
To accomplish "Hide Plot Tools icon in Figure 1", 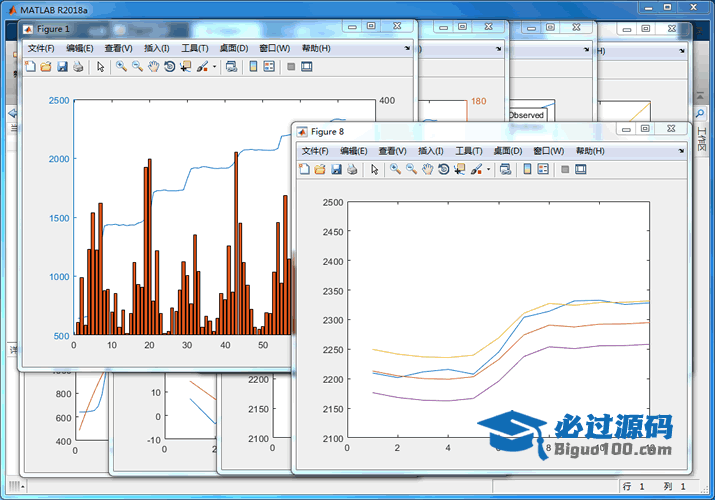I will [x=291, y=67].
